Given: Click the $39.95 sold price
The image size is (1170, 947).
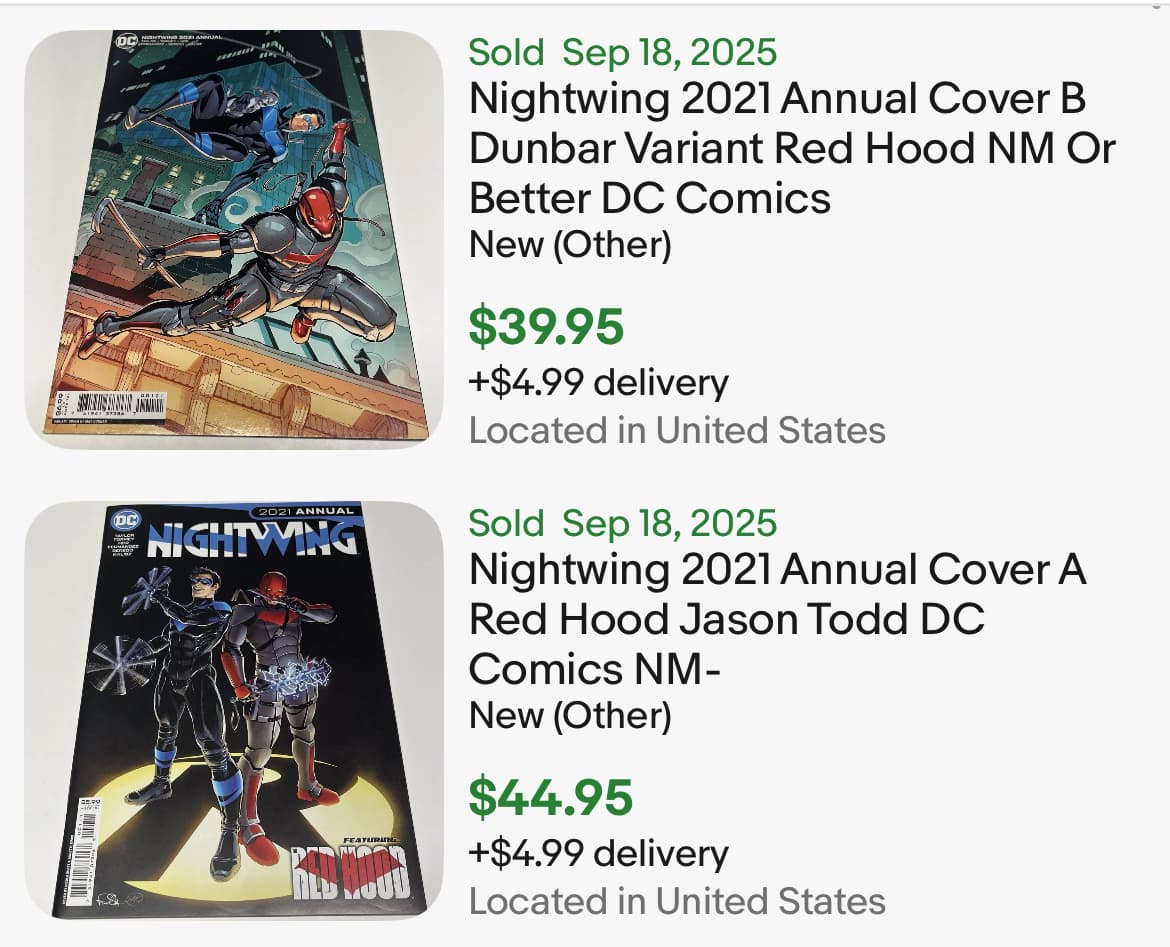Looking at the screenshot, I should 546,326.
